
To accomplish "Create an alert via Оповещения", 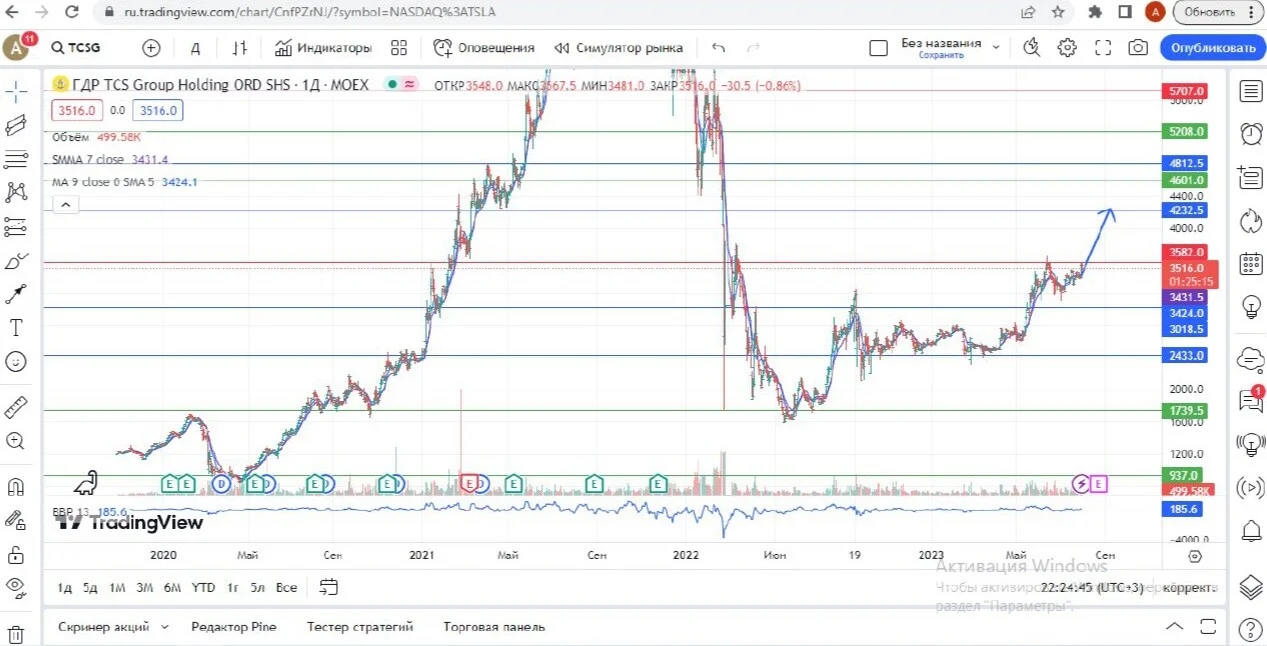I will coord(484,47).
